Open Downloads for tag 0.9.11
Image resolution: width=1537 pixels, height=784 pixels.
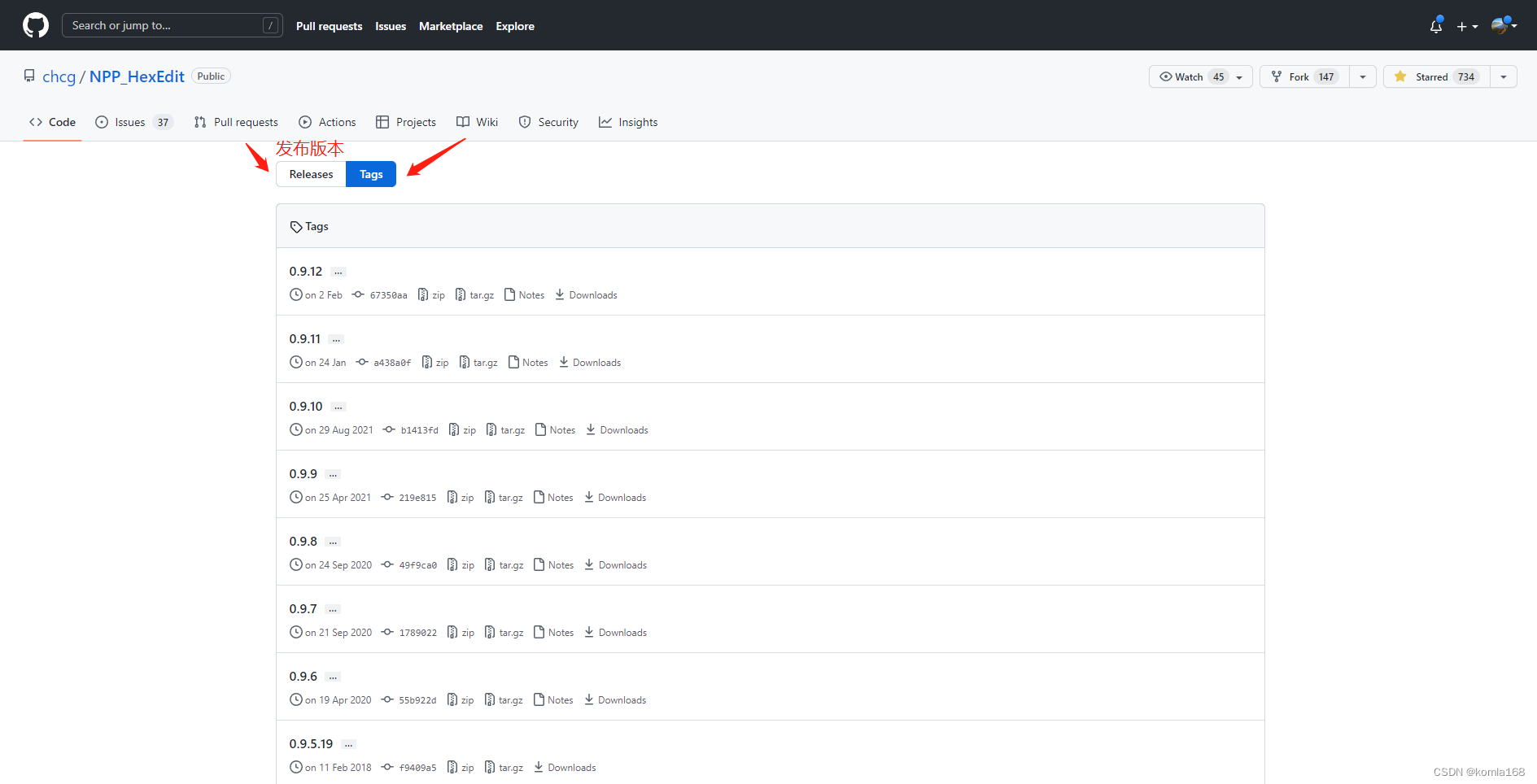[590, 362]
